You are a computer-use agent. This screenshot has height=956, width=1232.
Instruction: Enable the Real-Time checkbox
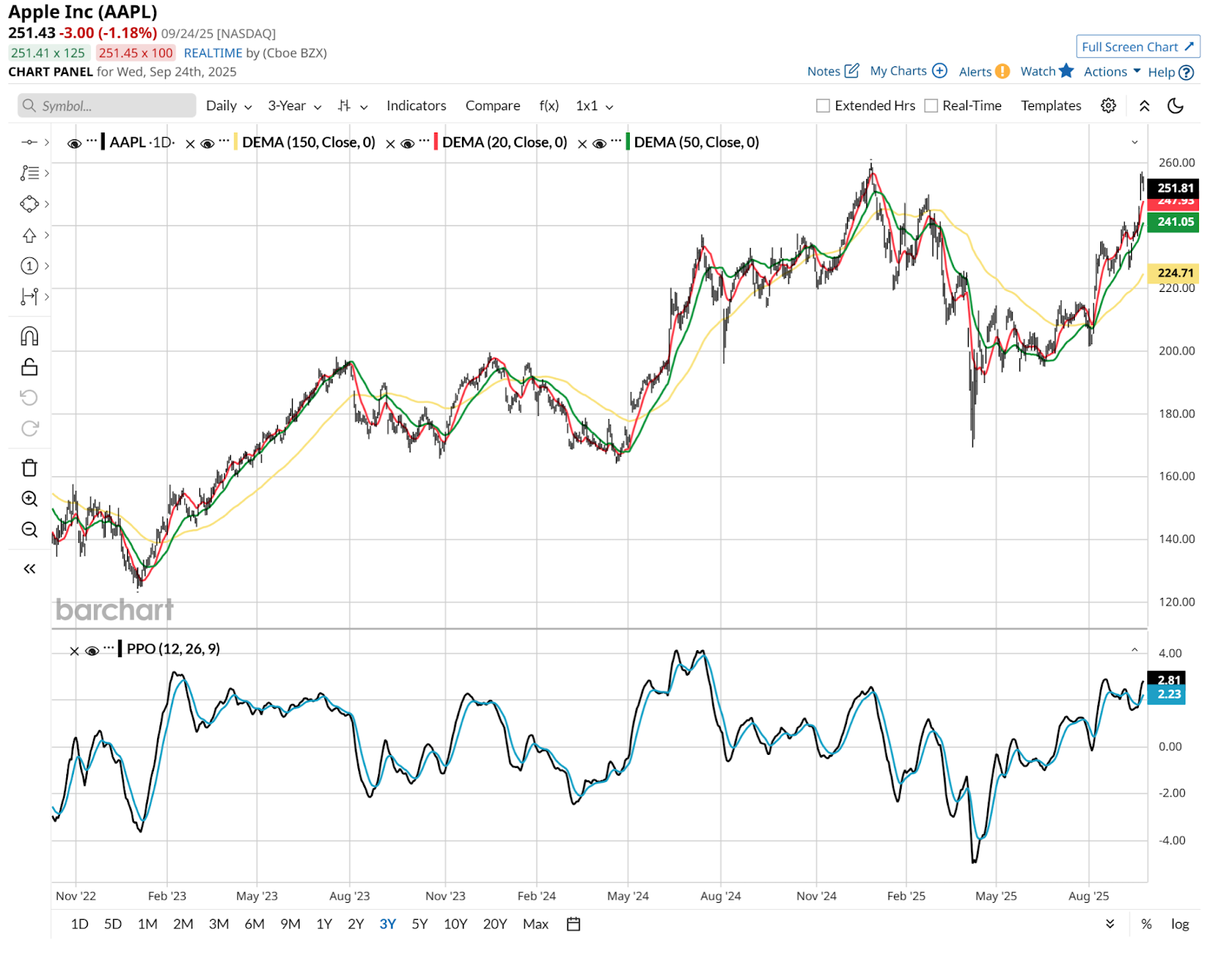[x=931, y=106]
